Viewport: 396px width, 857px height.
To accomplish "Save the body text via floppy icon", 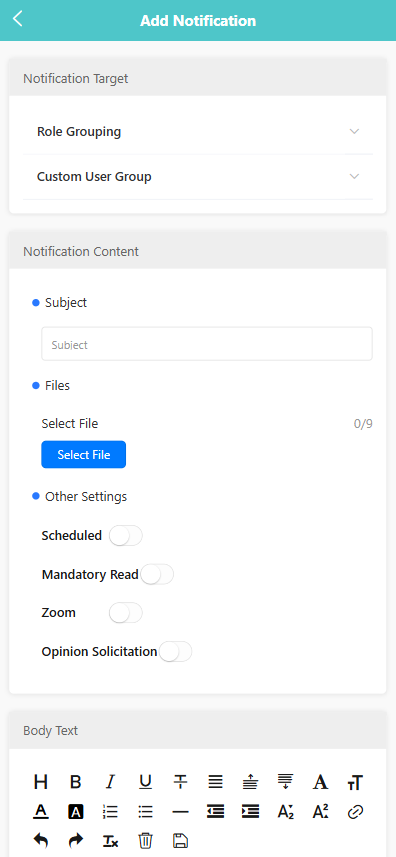I will [x=180, y=841].
